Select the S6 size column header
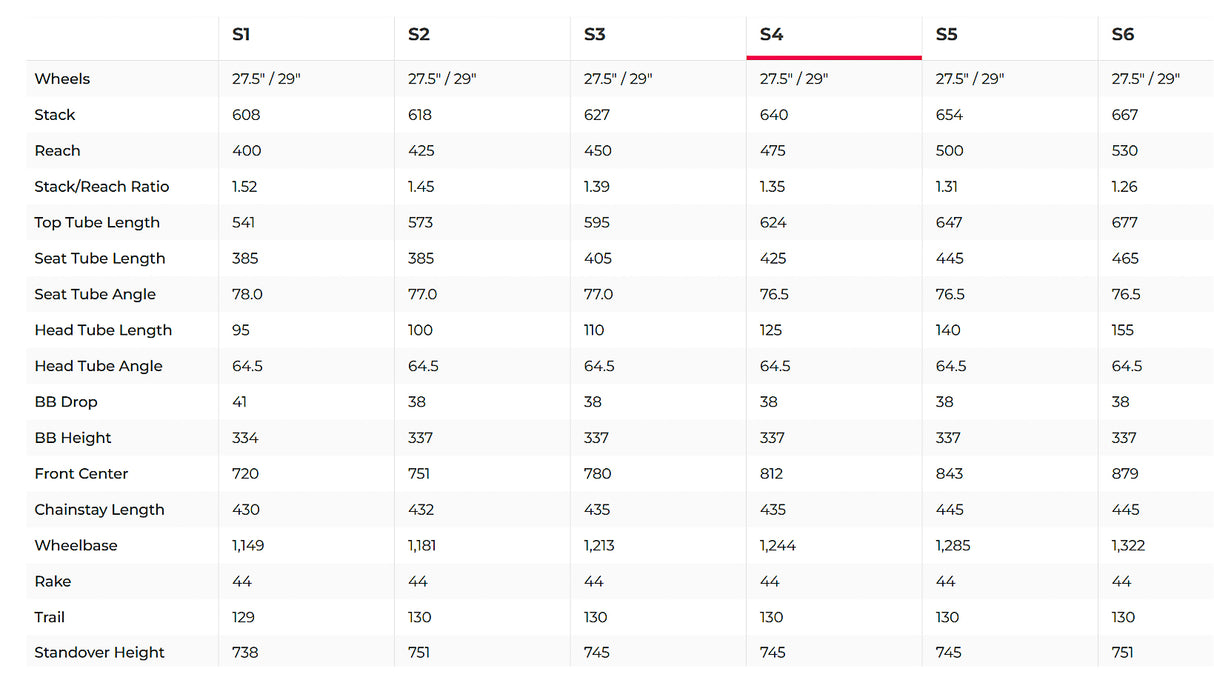The image size is (1214, 683). (1123, 35)
